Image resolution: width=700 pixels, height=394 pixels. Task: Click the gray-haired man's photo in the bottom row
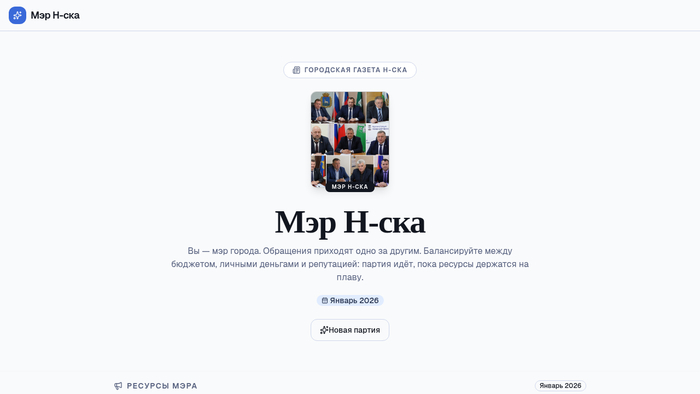click(362, 170)
